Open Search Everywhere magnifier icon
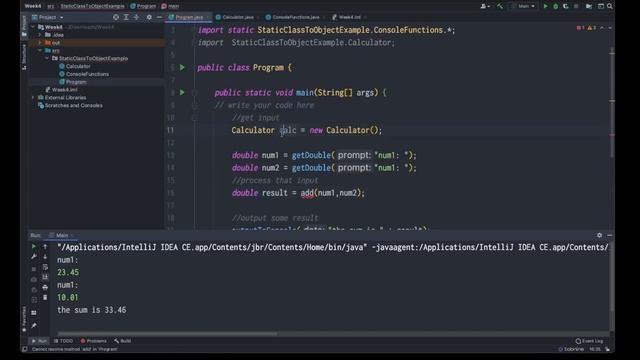The height and width of the screenshot is (360, 640). click(x=609, y=6)
